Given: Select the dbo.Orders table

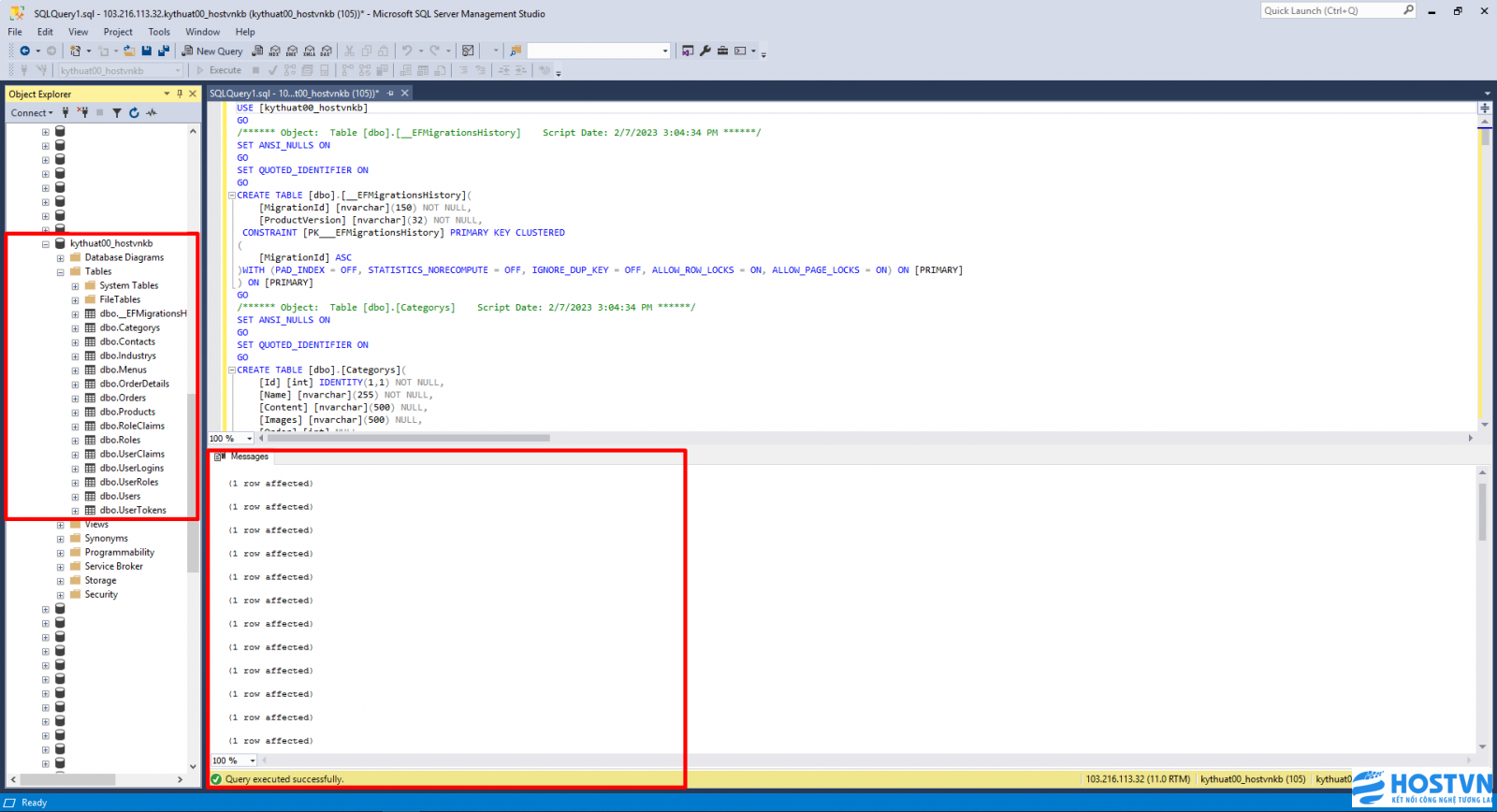Looking at the screenshot, I should pos(123,399).
